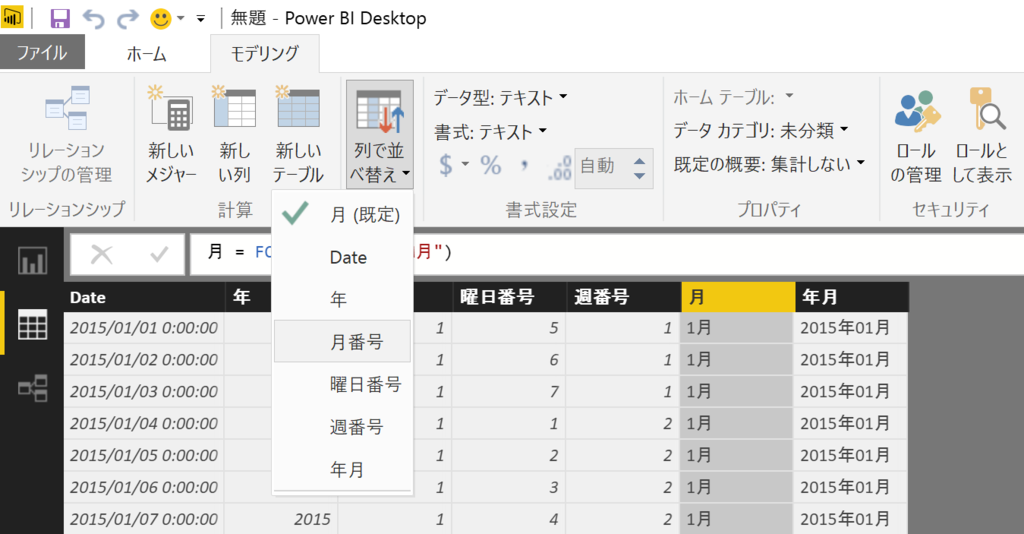This screenshot has width=1024, height=534.
Task: Open リレーションシップの管理 (manage relationships)
Action: 67,134
